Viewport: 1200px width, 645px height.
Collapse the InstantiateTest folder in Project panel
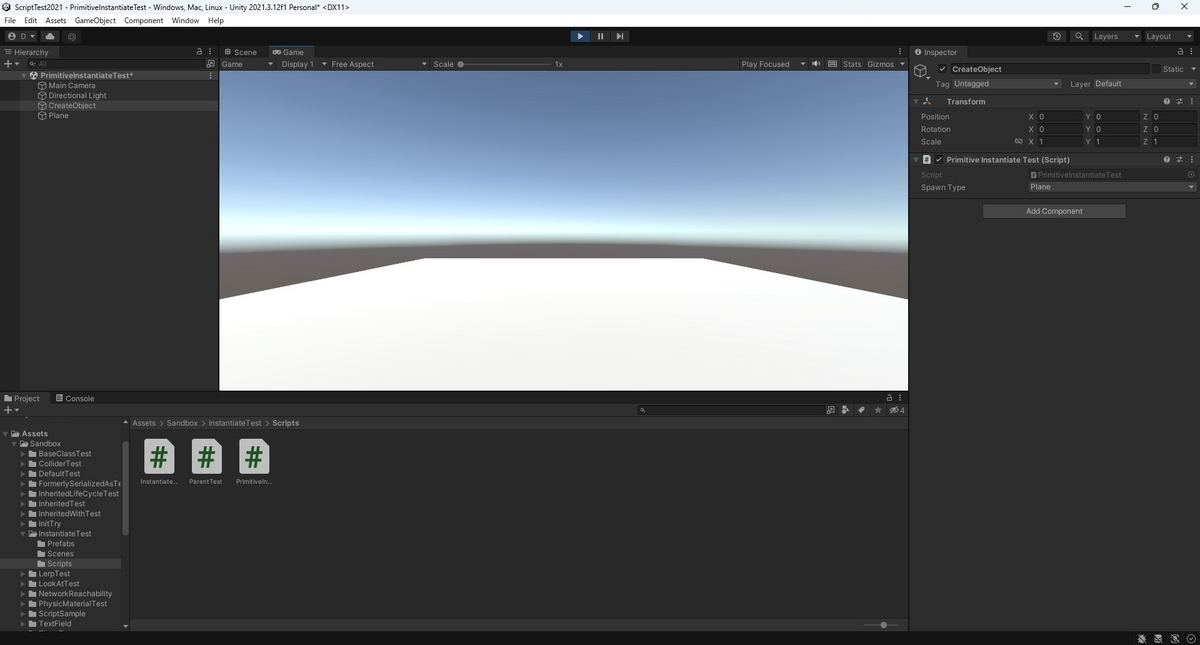22,533
